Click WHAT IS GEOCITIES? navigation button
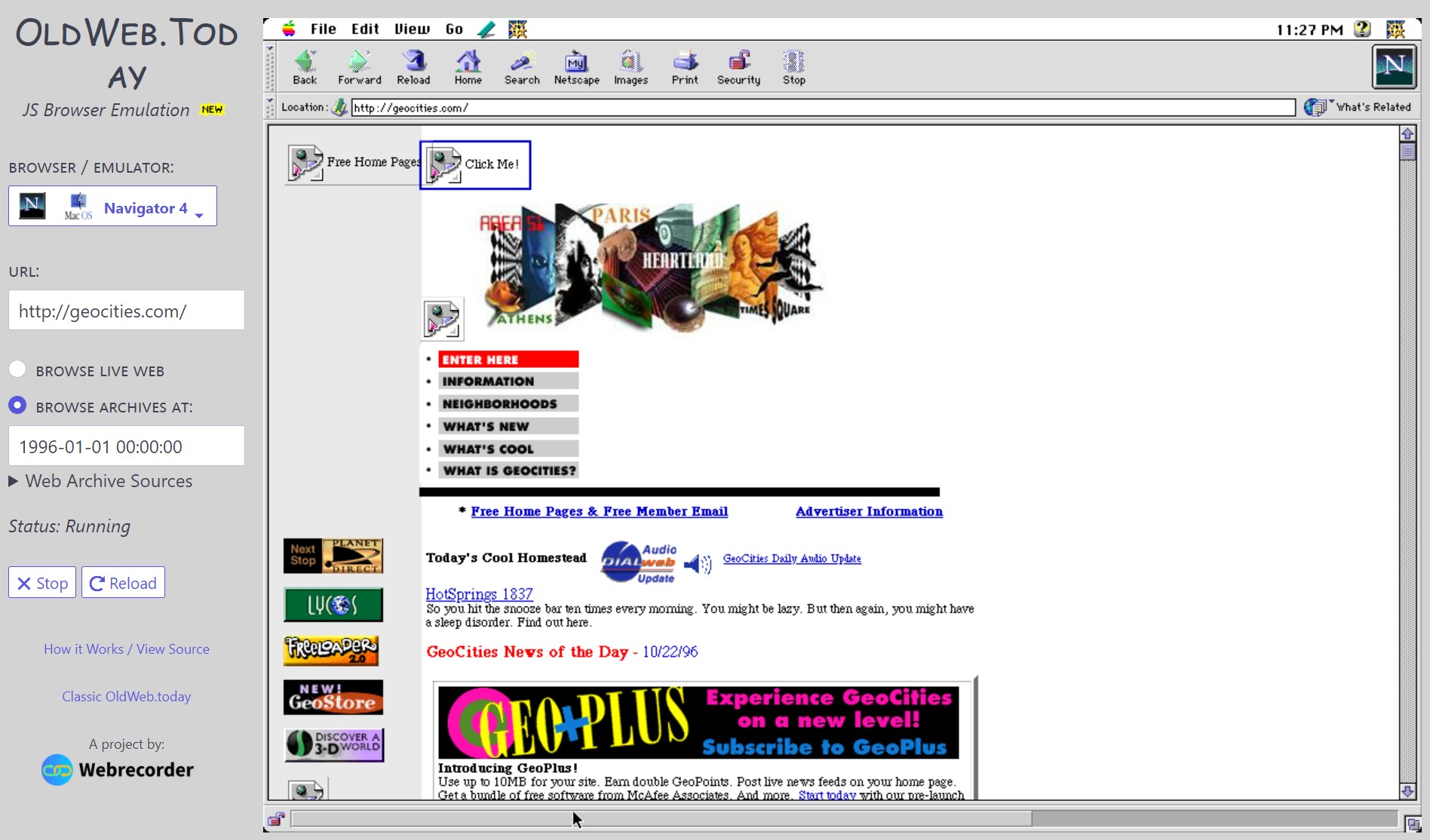Screen dimensions: 1430x840 [508, 471]
